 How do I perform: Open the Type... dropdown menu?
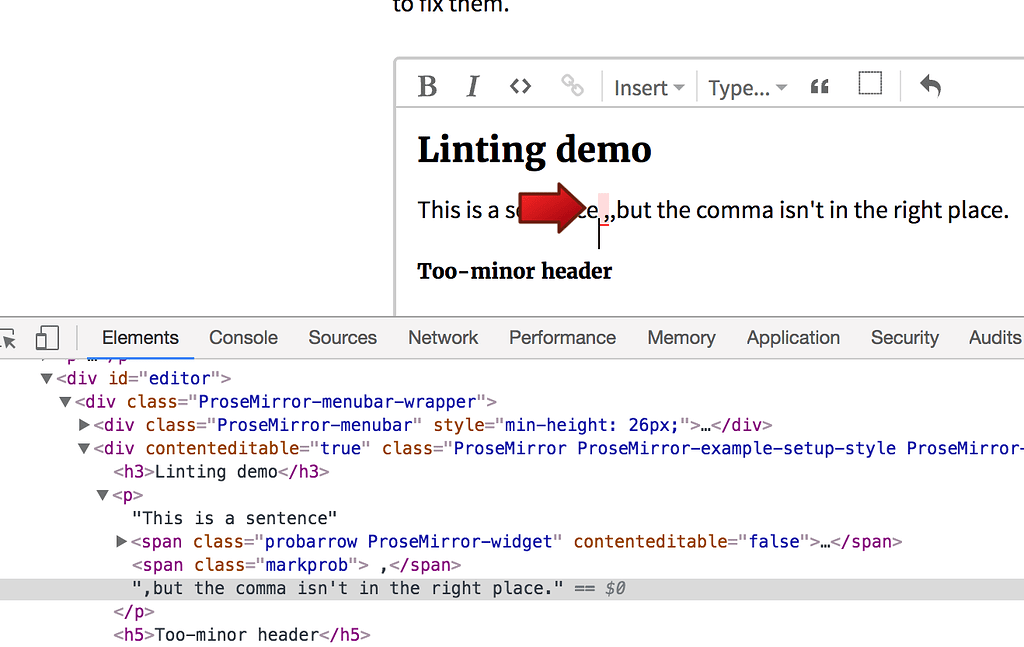tap(747, 88)
